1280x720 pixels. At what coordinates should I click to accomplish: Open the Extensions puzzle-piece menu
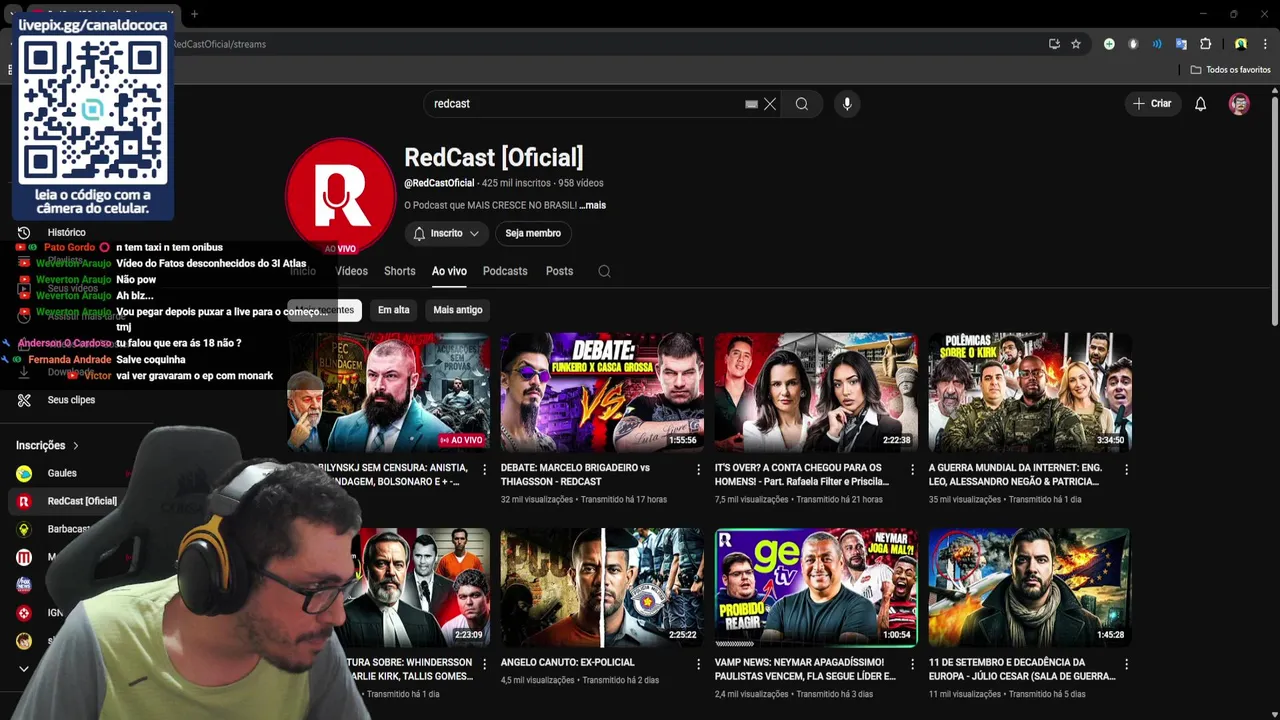pyautogui.click(x=1205, y=44)
